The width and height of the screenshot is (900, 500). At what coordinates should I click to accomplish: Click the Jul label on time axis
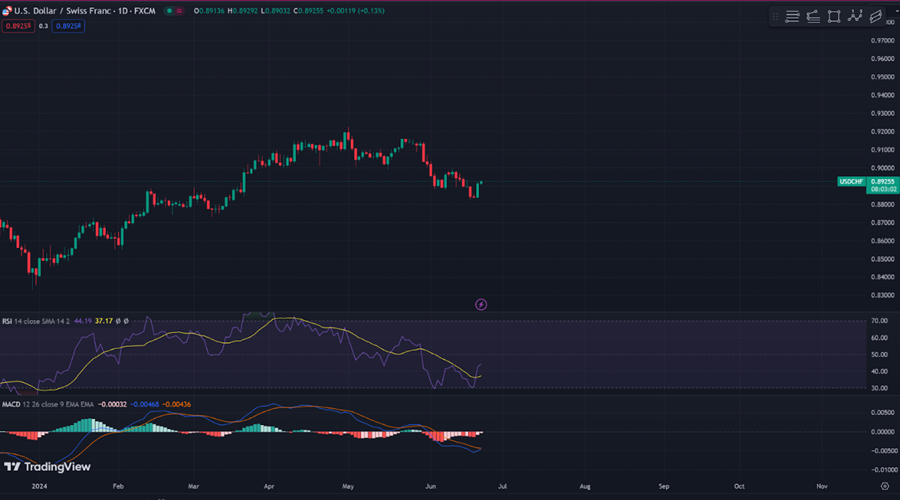502,485
